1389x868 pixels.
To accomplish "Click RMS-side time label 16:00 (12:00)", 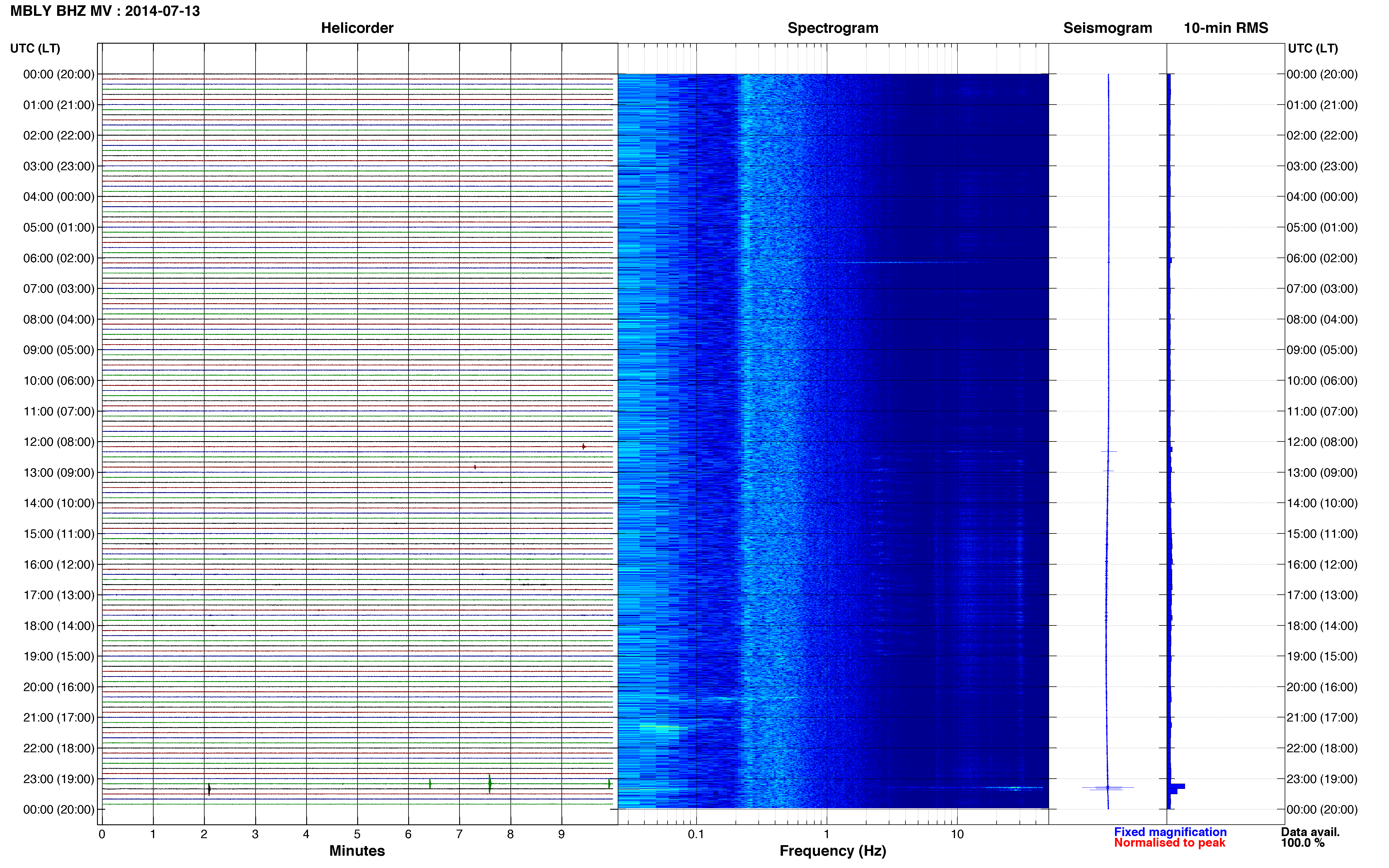I will click(1322, 564).
